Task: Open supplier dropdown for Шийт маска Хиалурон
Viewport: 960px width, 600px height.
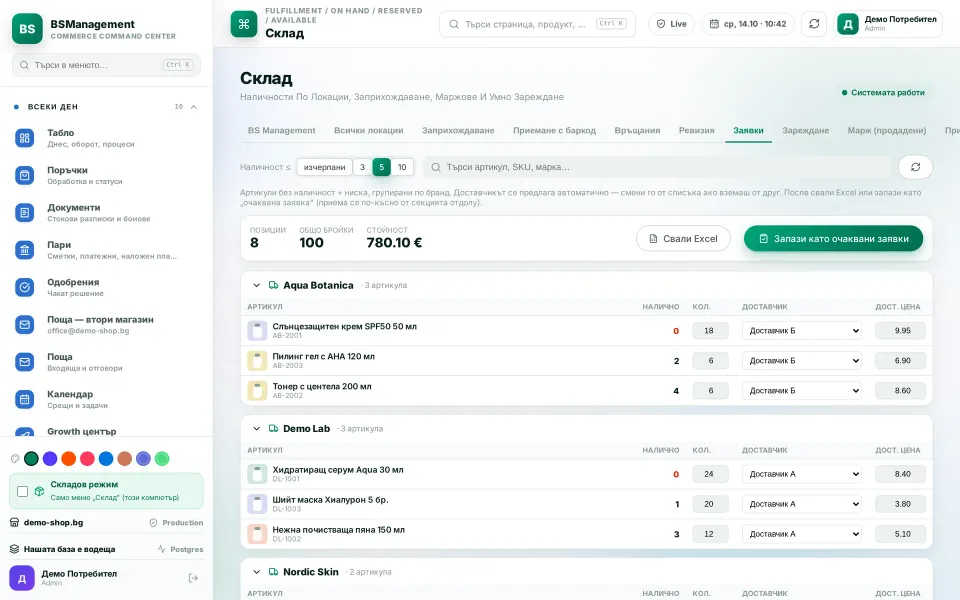Action: (x=802, y=504)
